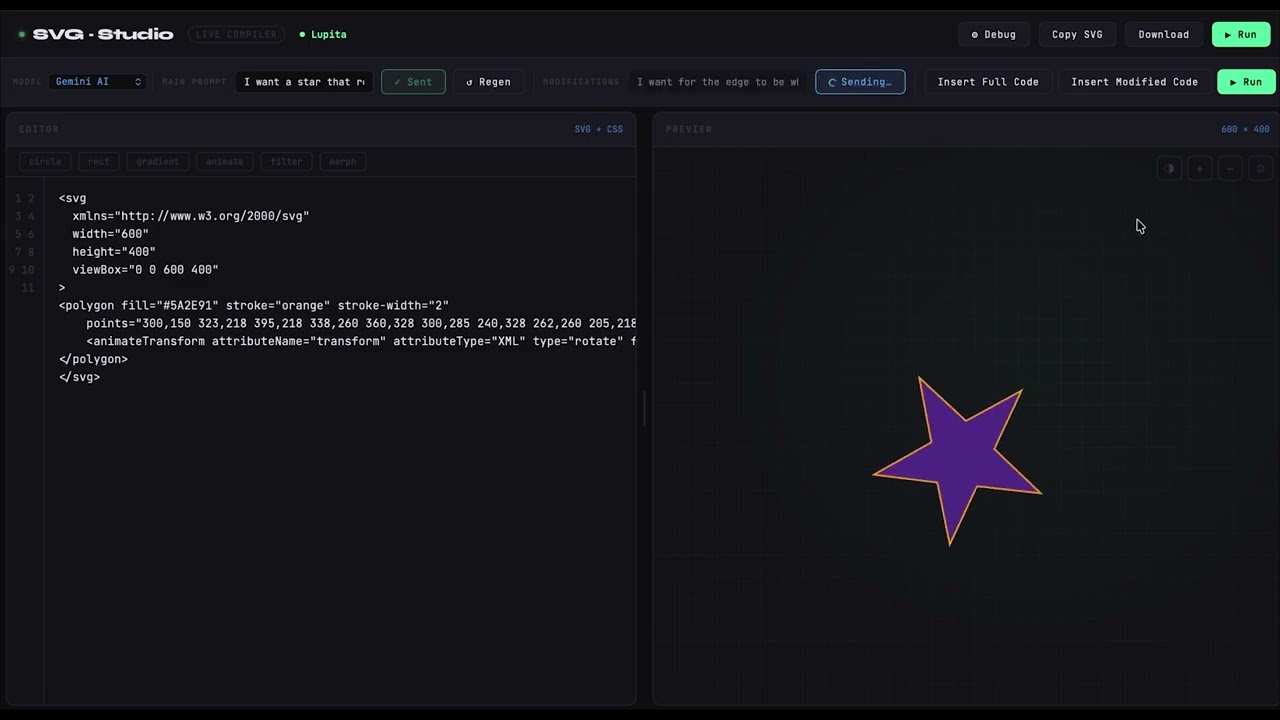The width and height of the screenshot is (1280, 720).
Task: Zoom out the preview with minus icon
Action: point(1230,169)
